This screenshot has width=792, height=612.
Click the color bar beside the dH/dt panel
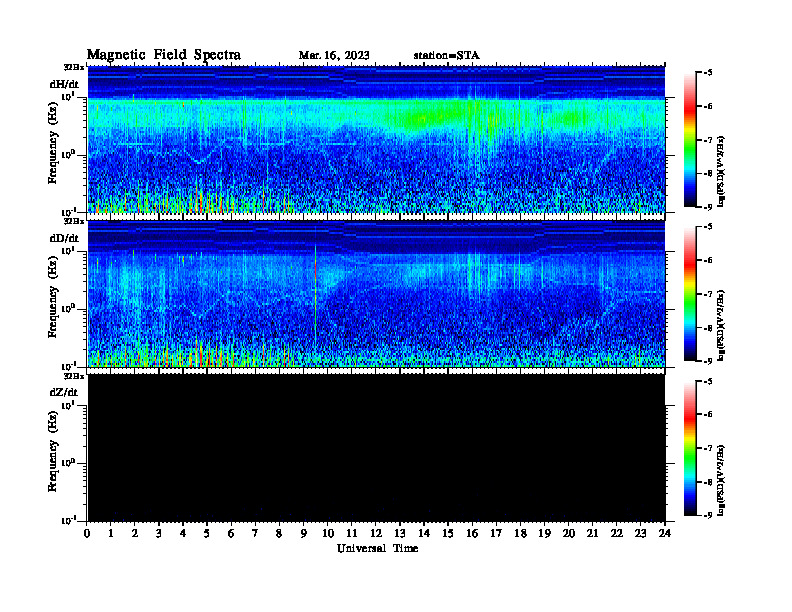[x=690, y=139]
